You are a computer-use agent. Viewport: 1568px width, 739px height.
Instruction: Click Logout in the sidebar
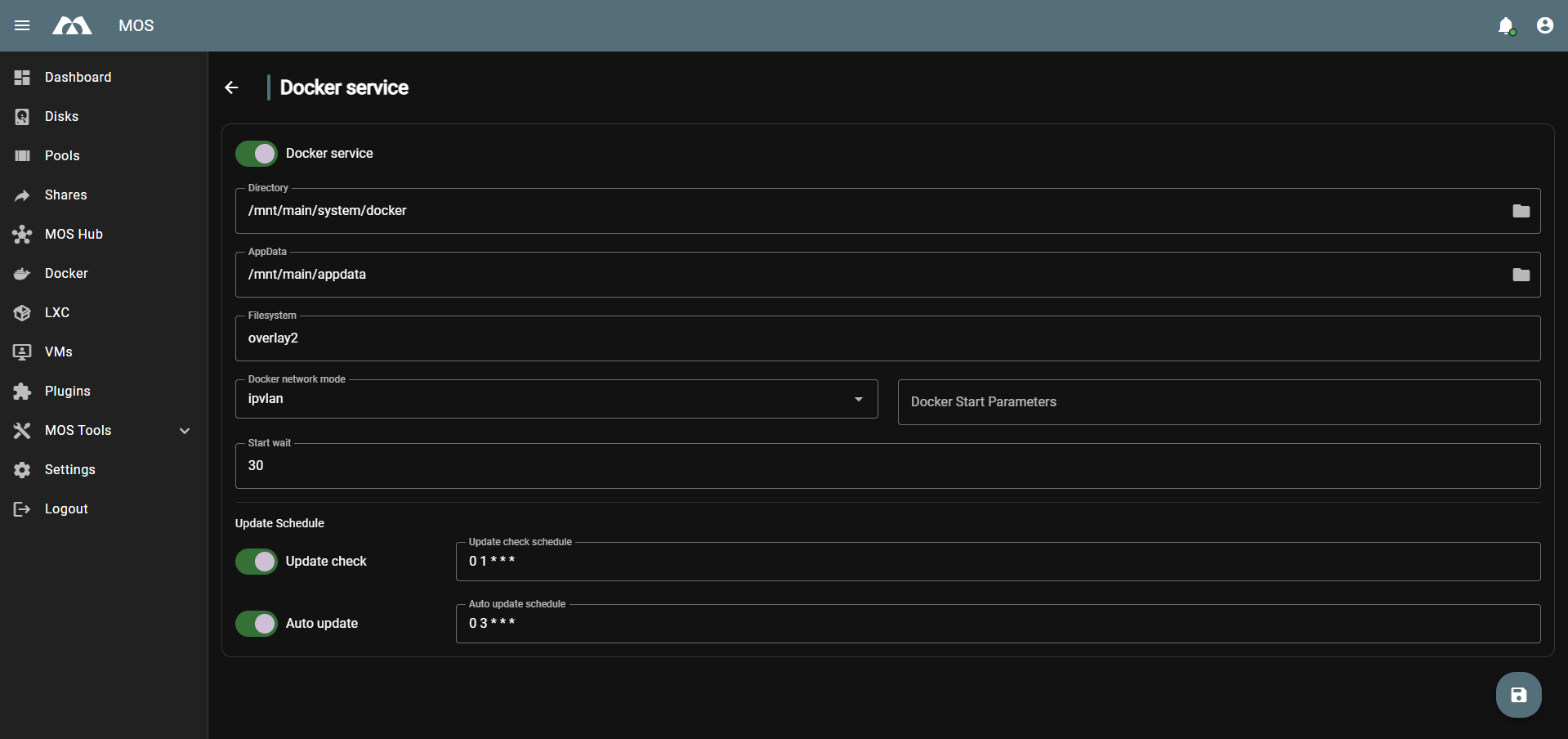(65, 508)
